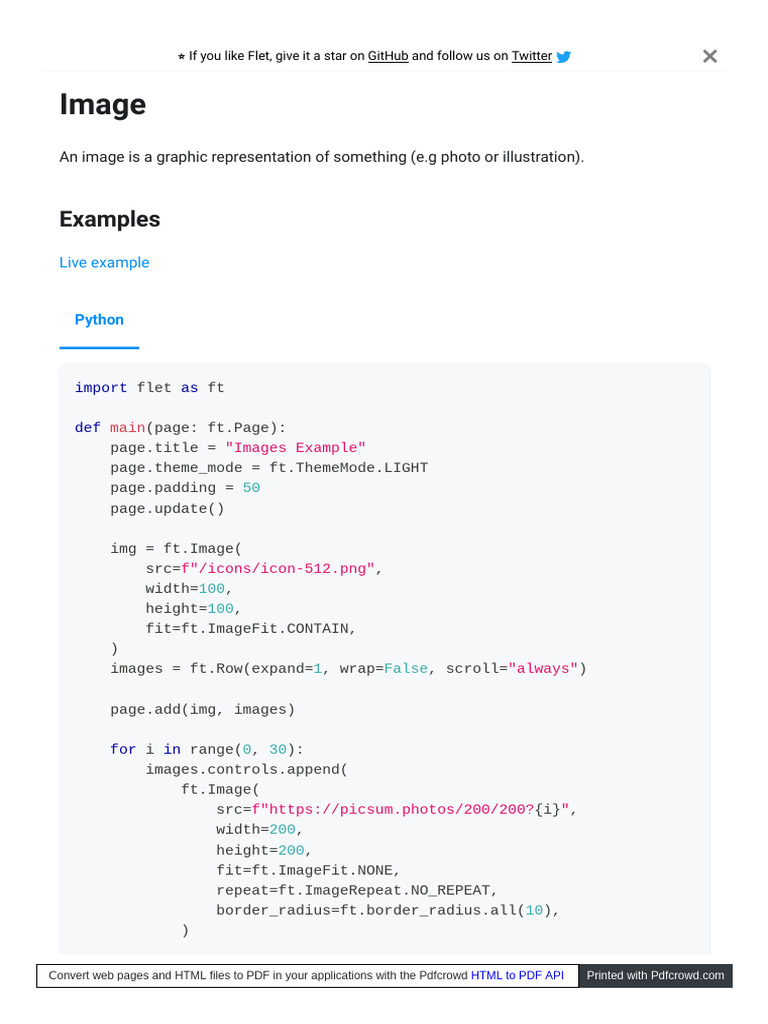
Task: Click the star symbol in the banner
Action: pyautogui.click(x=181, y=57)
